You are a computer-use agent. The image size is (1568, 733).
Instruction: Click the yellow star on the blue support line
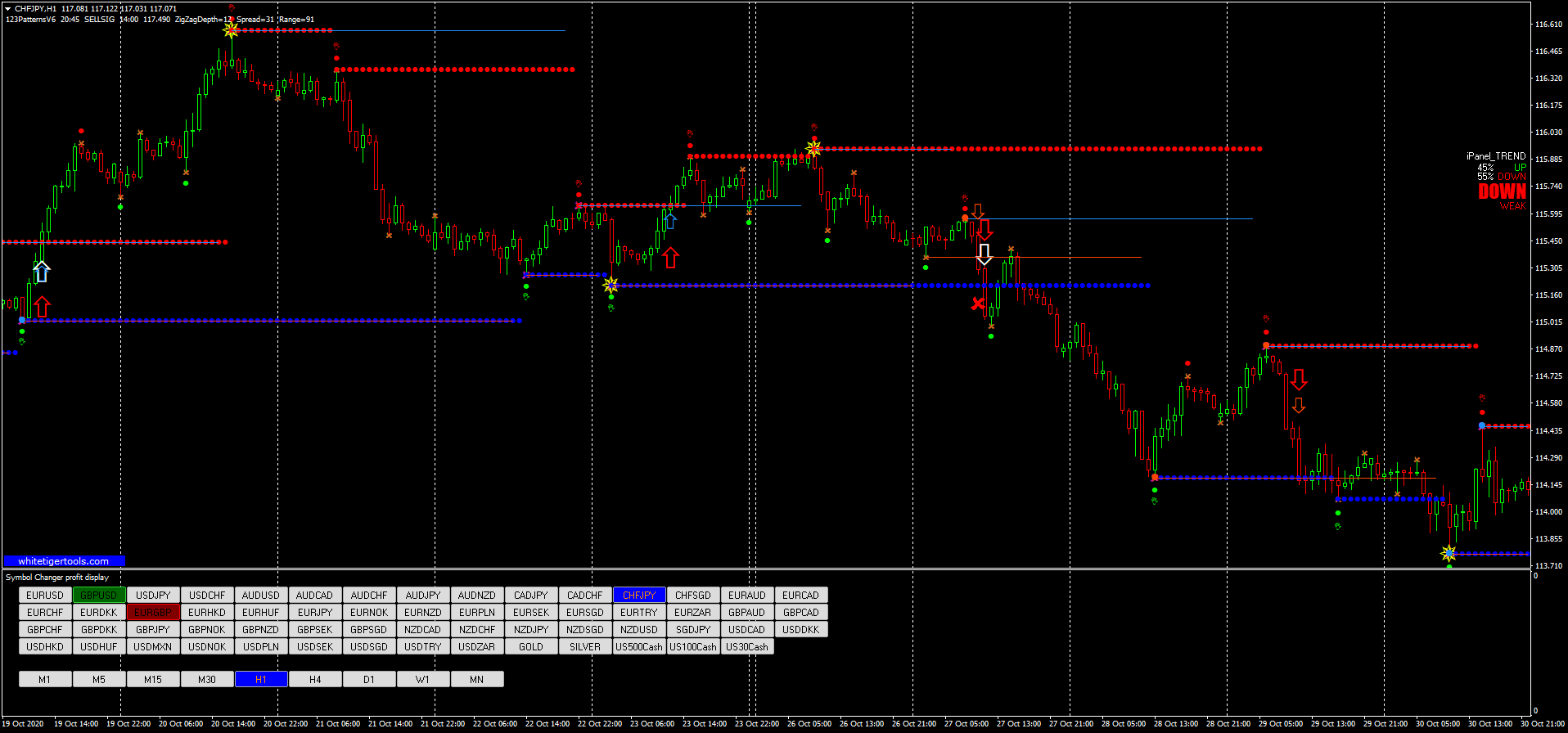click(x=611, y=285)
